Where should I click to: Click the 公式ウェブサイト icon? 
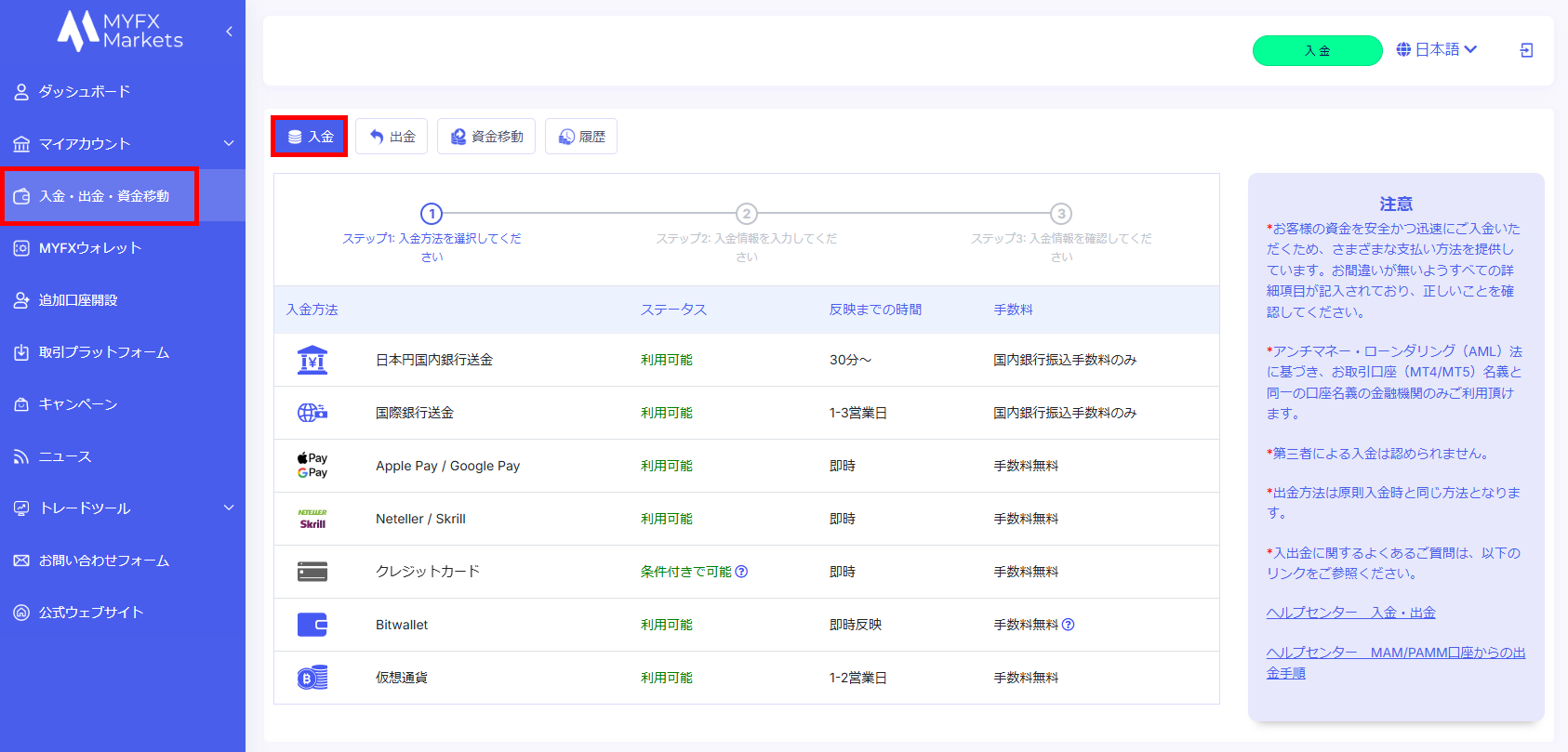(x=21, y=613)
